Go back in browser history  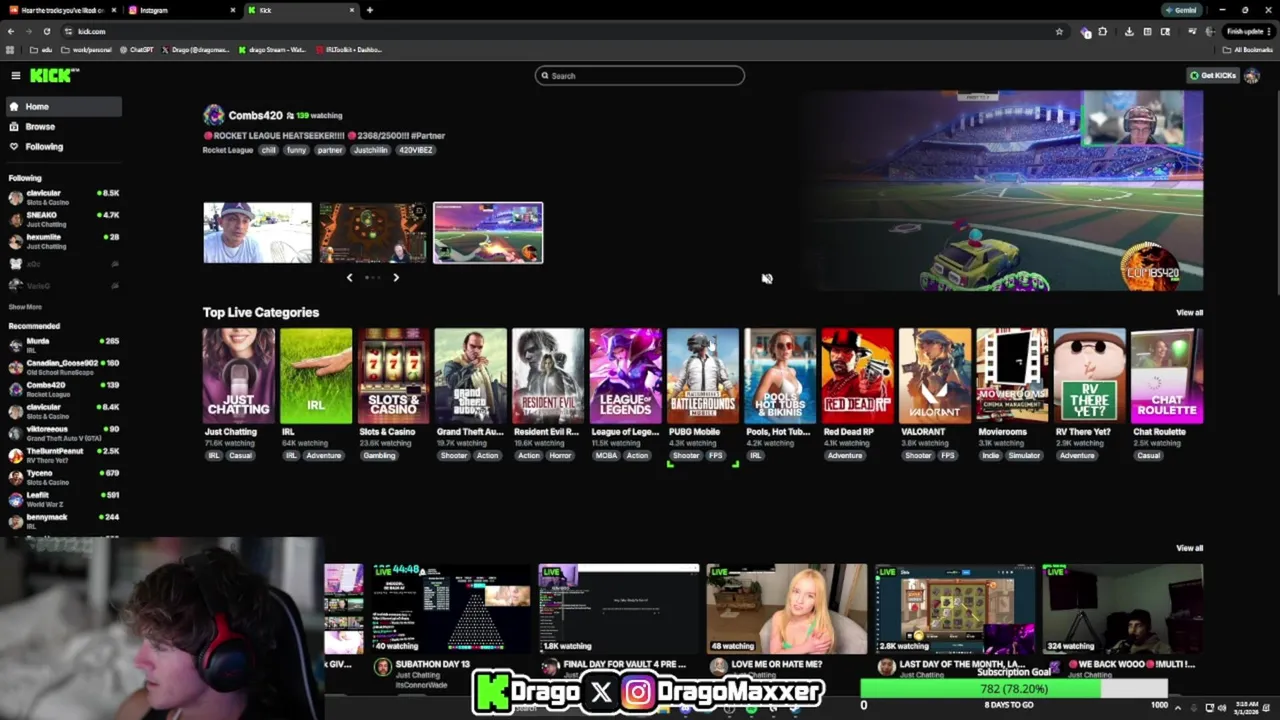click(x=11, y=31)
